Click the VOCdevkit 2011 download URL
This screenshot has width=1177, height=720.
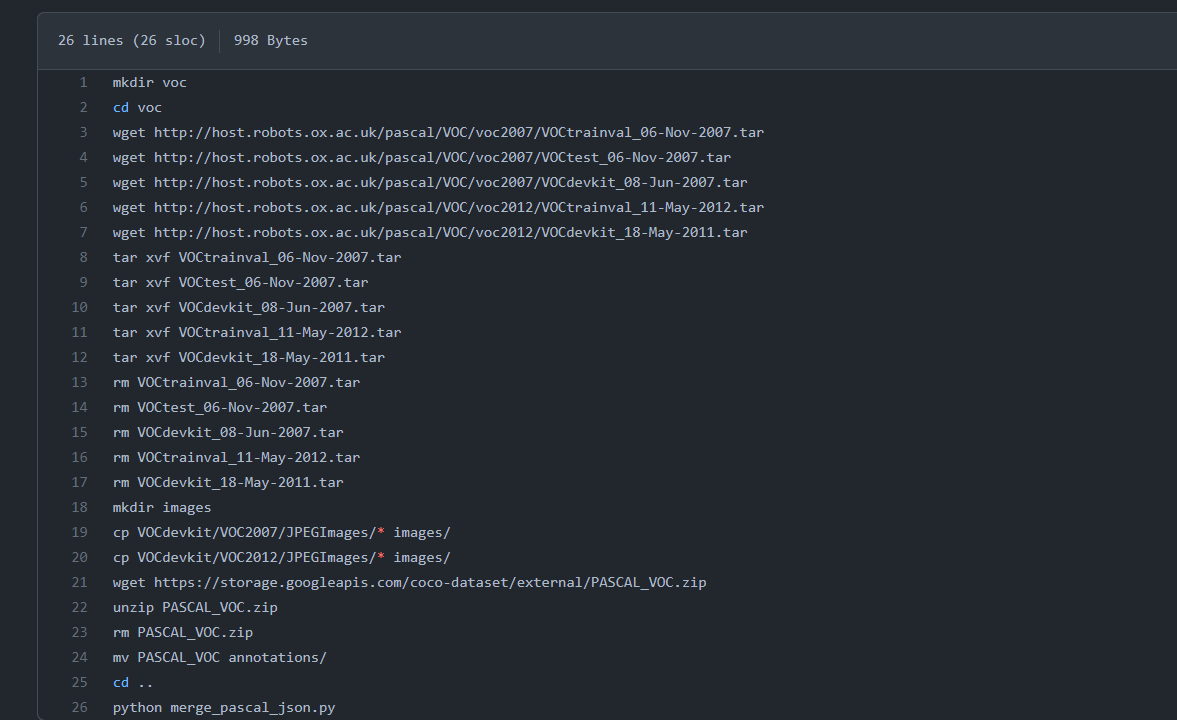(445, 232)
